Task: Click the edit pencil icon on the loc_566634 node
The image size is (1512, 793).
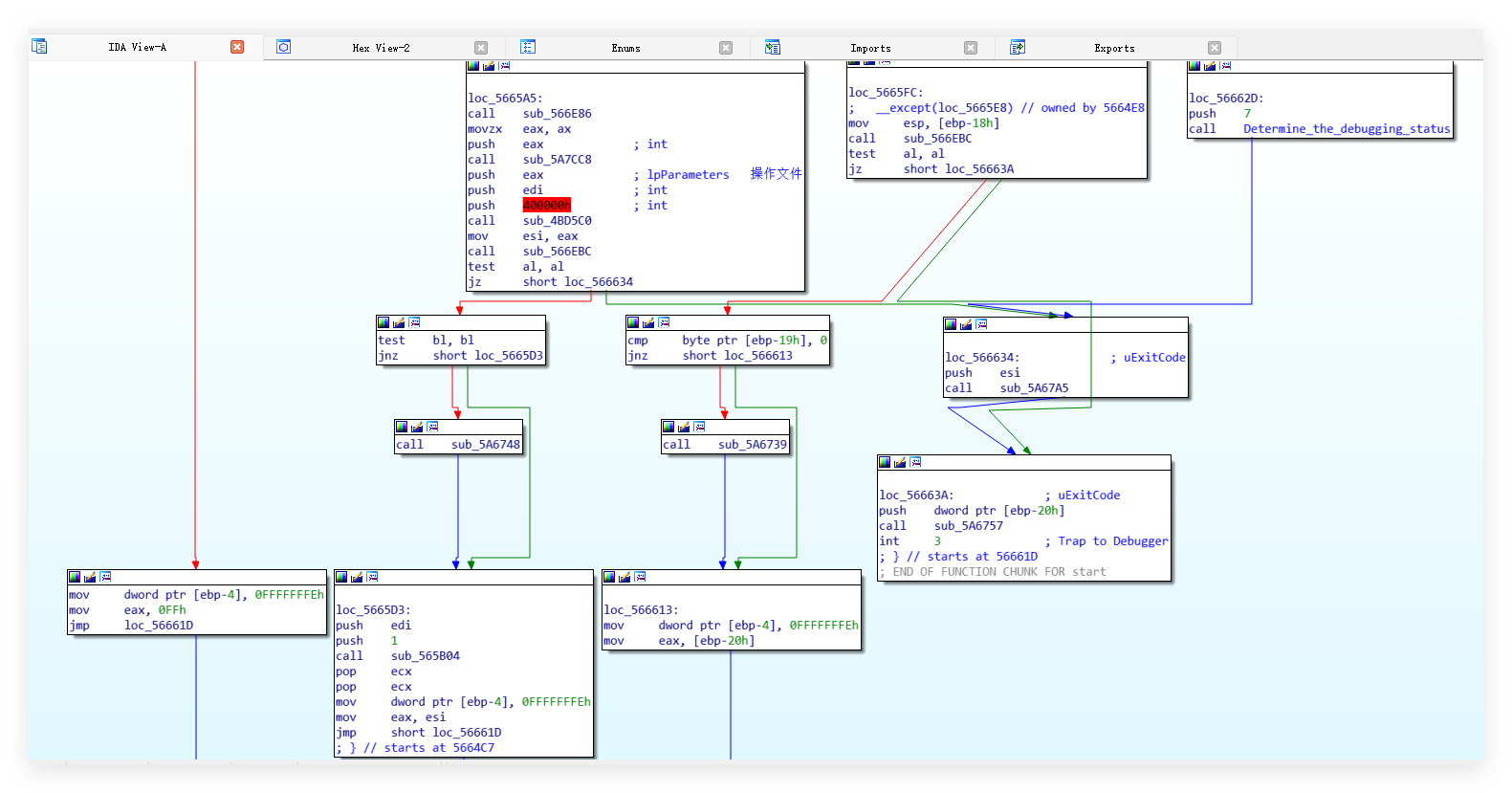Action: tap(966, 324)
